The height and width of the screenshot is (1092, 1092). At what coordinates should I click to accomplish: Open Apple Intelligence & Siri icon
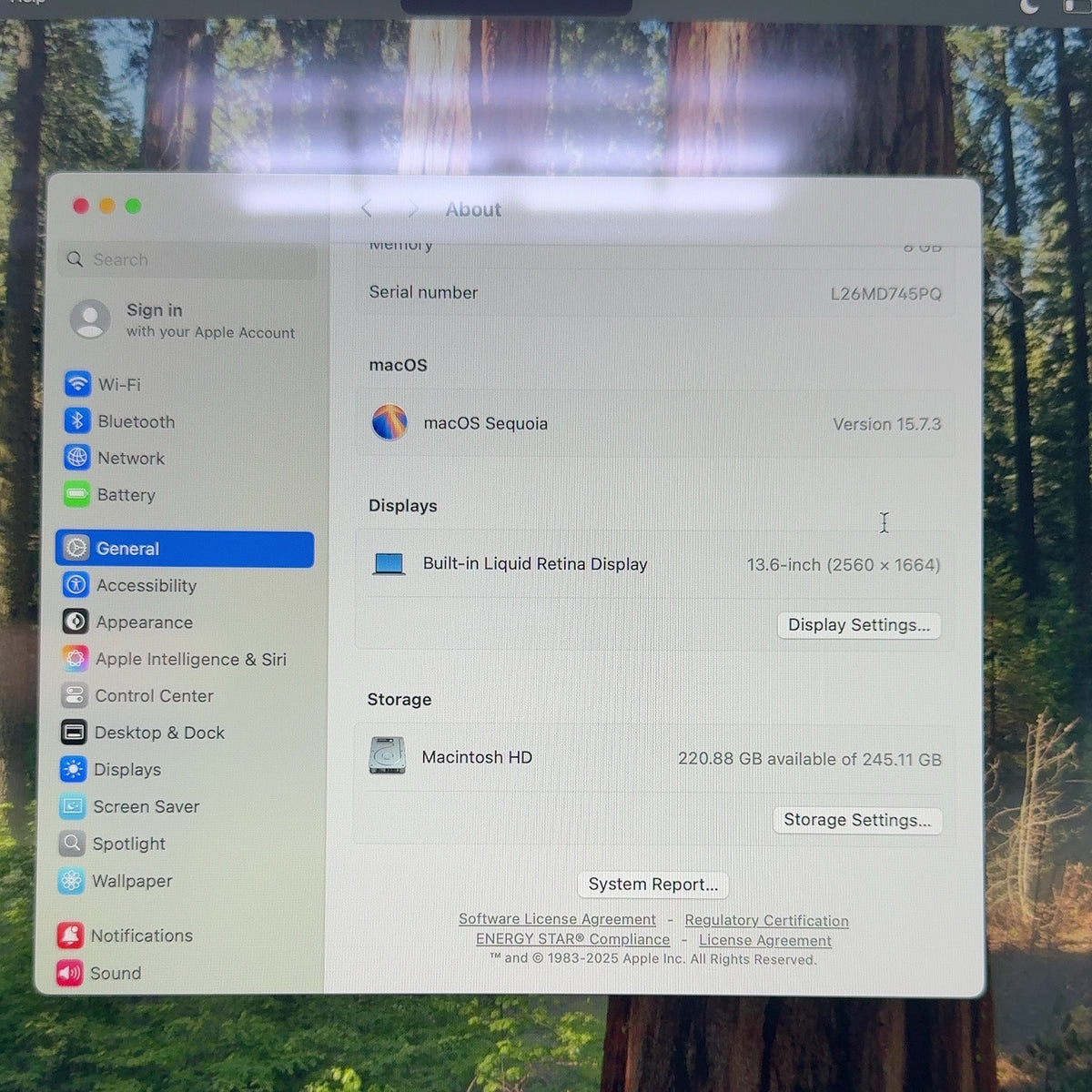pos(75,658)
